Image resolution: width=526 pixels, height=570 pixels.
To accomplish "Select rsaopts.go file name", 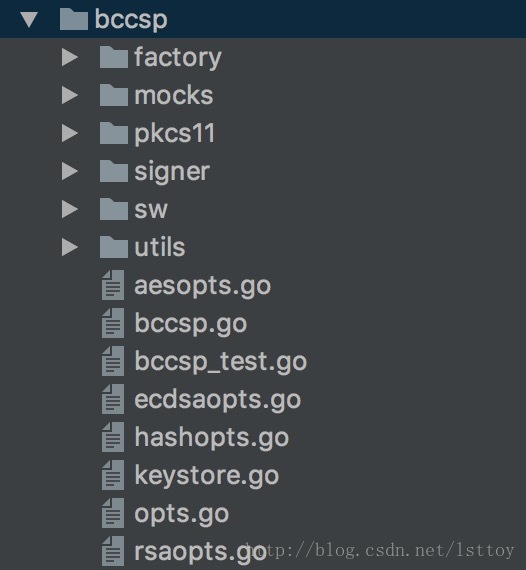I will pyautogui.click(x=200, y=551).
